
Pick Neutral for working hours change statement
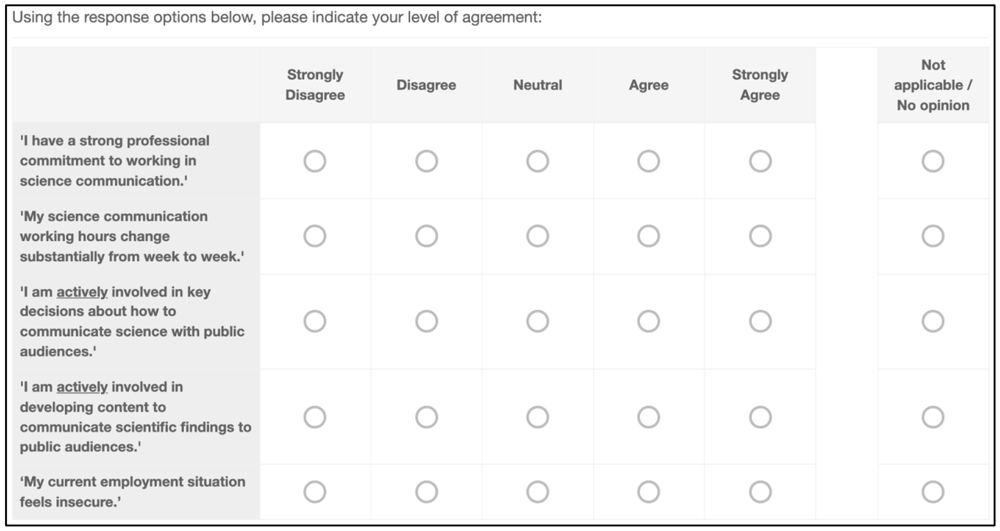pyautogui.click(x=538, y=236)
